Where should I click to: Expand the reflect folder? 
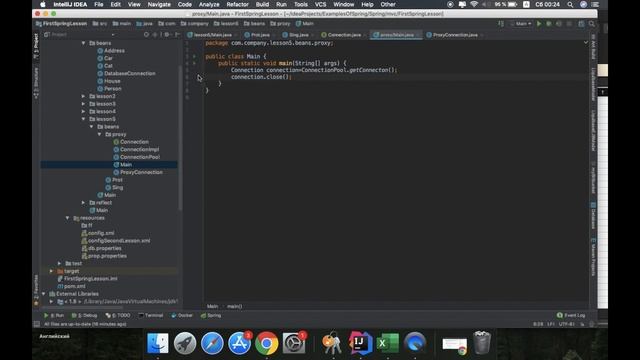(84, 202)
